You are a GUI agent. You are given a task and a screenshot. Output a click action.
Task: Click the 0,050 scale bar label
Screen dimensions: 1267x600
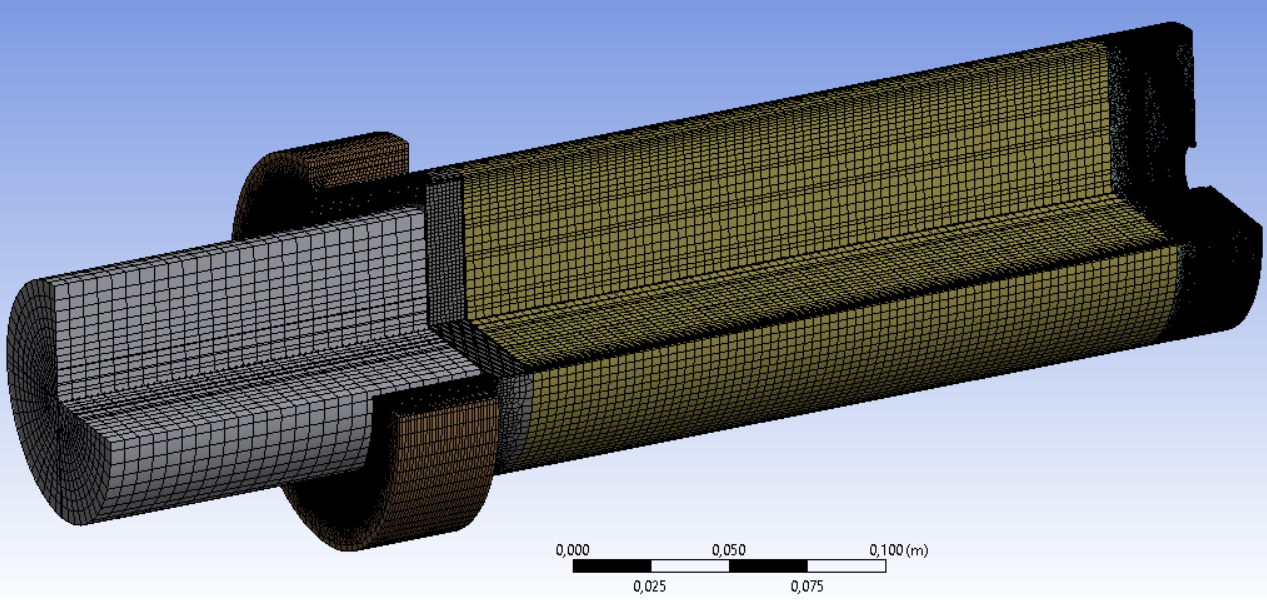click(728, 551)
